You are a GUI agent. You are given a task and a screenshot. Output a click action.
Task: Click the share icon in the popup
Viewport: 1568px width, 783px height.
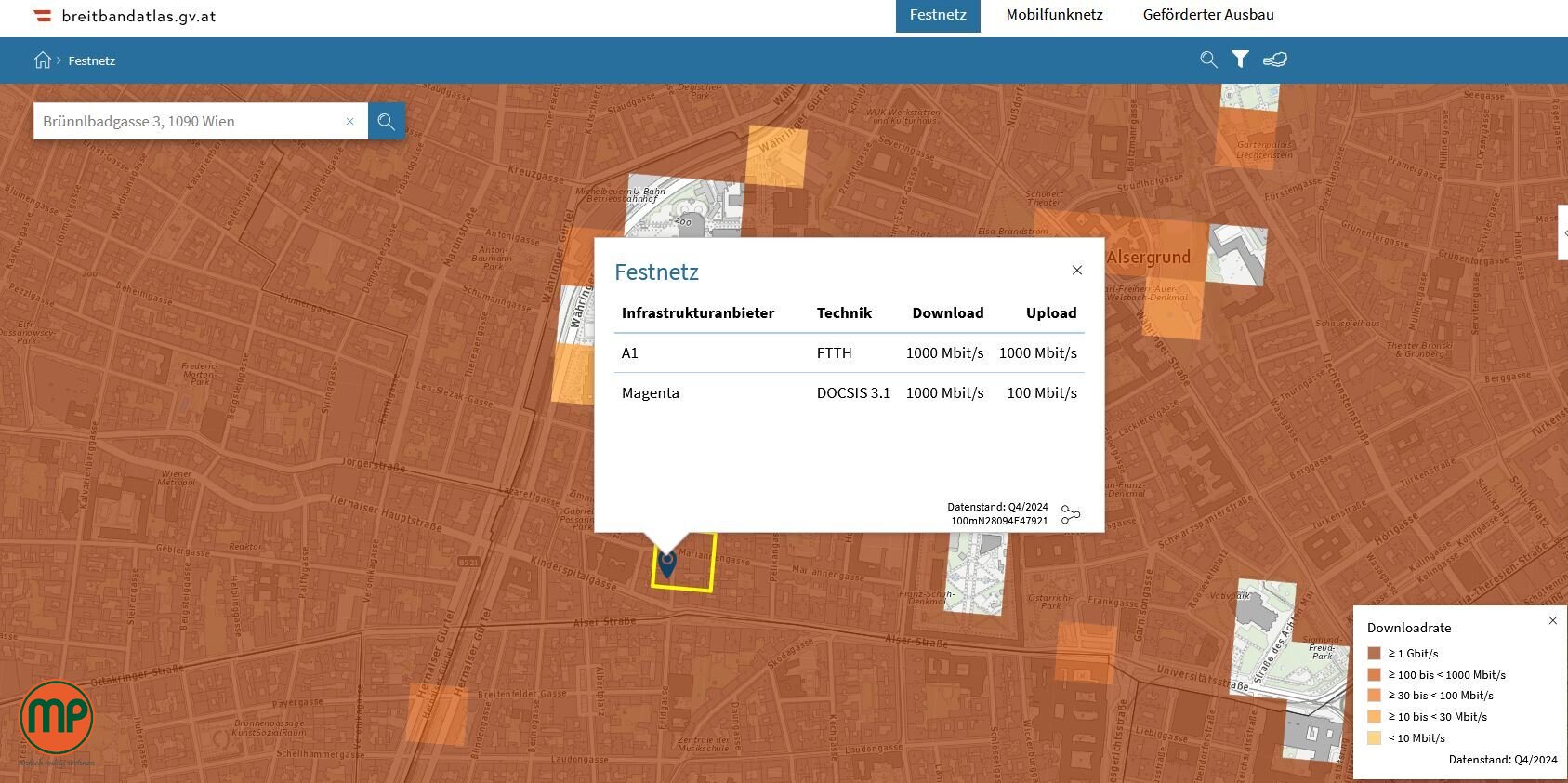pyautogui.click(x=1071, y=514)
